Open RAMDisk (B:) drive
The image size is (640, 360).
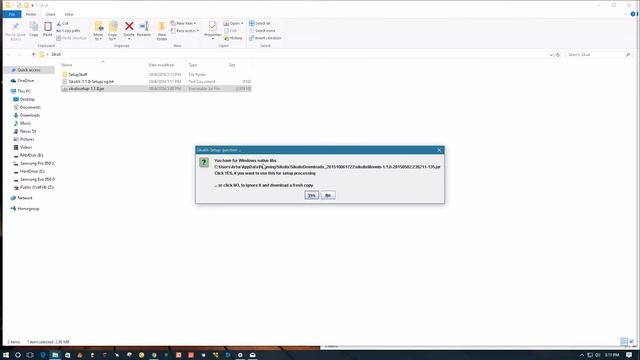pos(31,156)
